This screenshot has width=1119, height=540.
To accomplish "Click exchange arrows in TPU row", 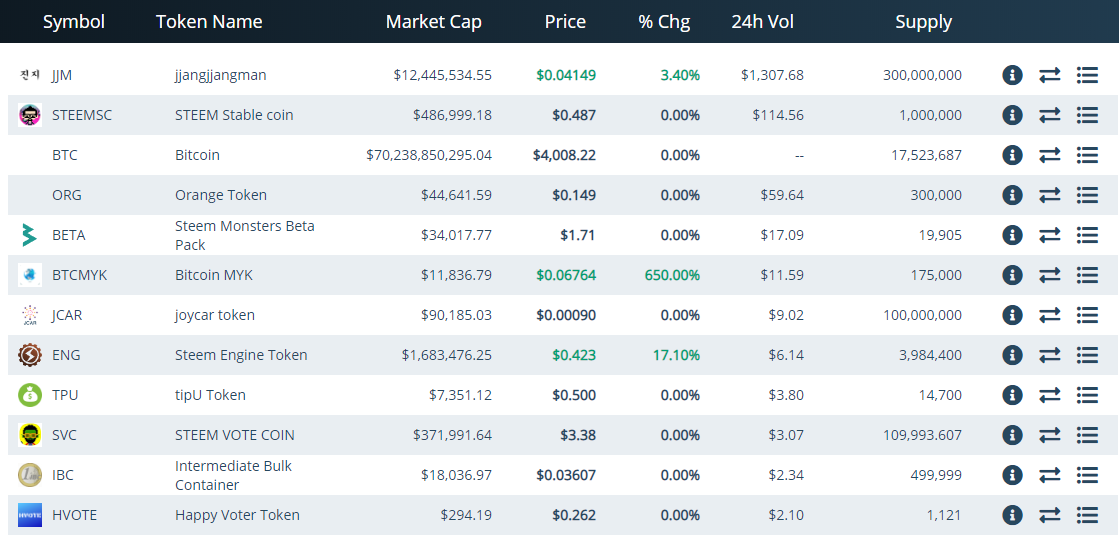I will pos(1050,394).
